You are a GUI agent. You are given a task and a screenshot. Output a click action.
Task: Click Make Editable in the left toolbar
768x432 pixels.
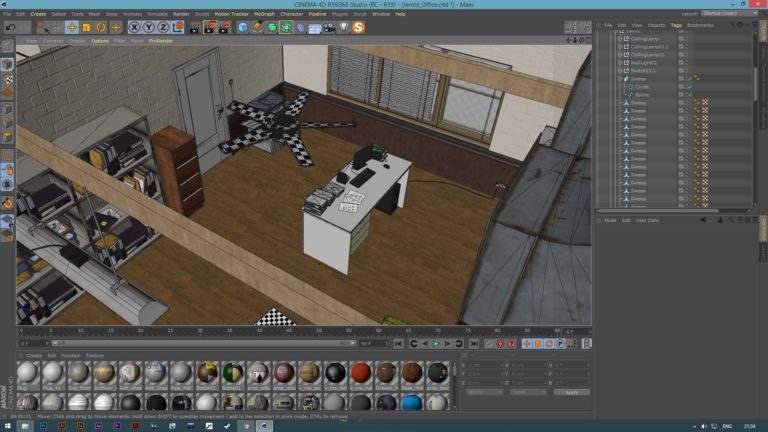tap(7, 47)
